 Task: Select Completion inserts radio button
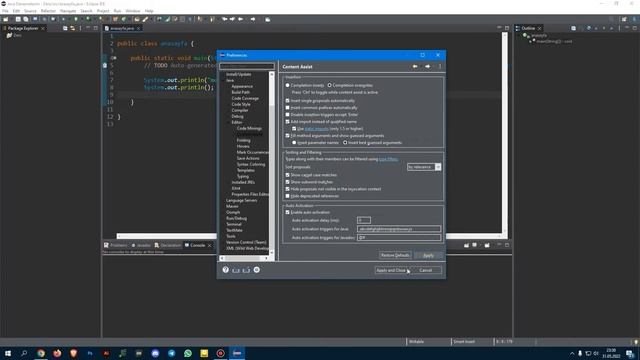click(x=287, y=85)
